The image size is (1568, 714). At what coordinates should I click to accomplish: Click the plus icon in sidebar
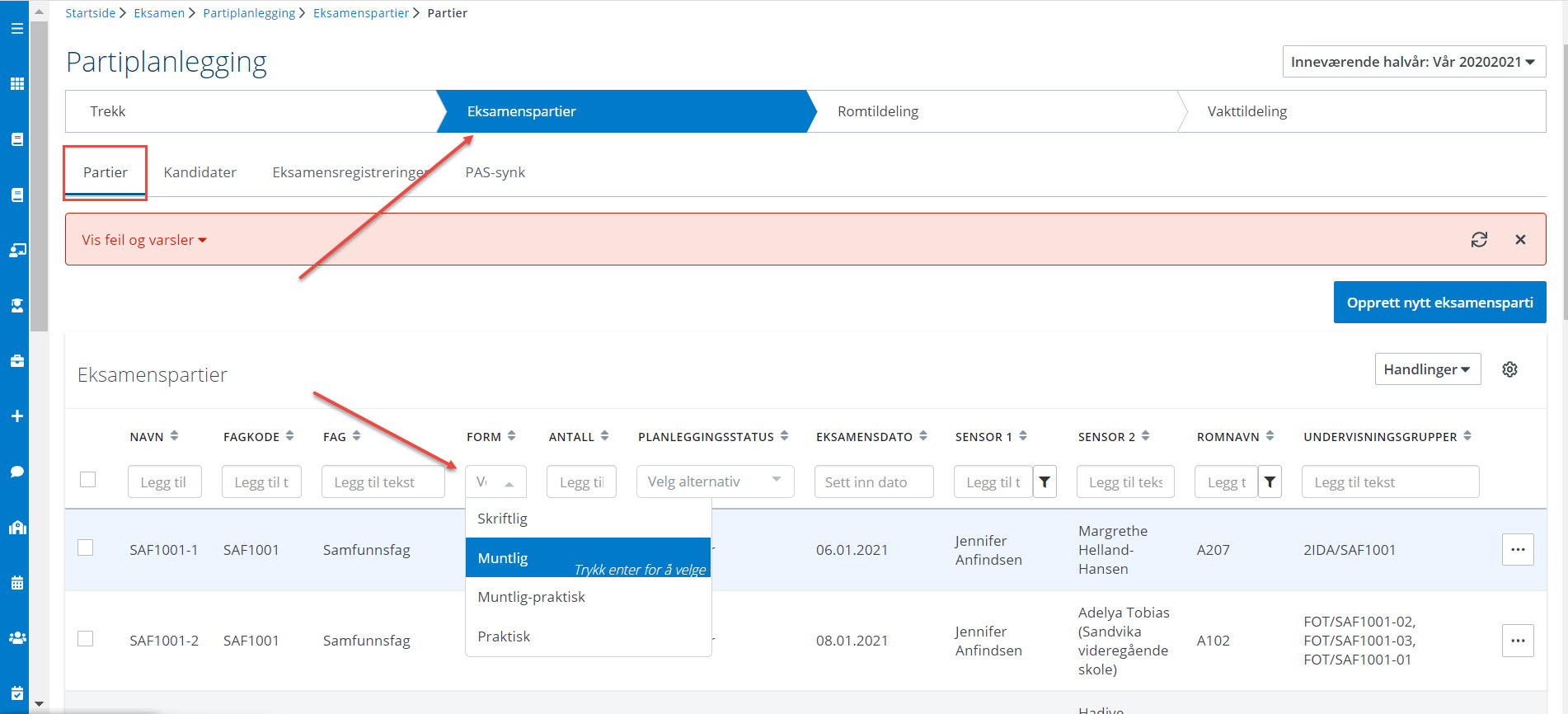pos(16,416)
